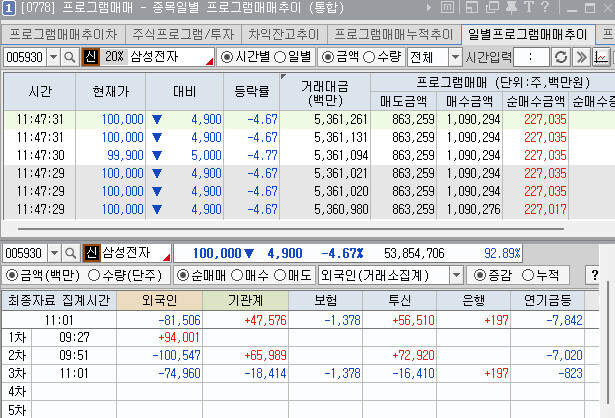615x418 pixels.
Task: Switch to the 일별프로그램매매추이 tab
Action: pyautogui.click(x=528, y=35)
